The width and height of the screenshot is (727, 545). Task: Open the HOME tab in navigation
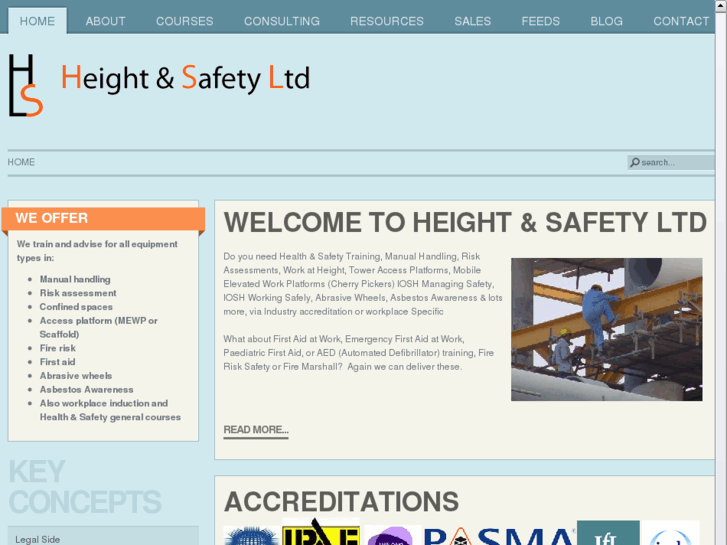[x=37, y=21]
